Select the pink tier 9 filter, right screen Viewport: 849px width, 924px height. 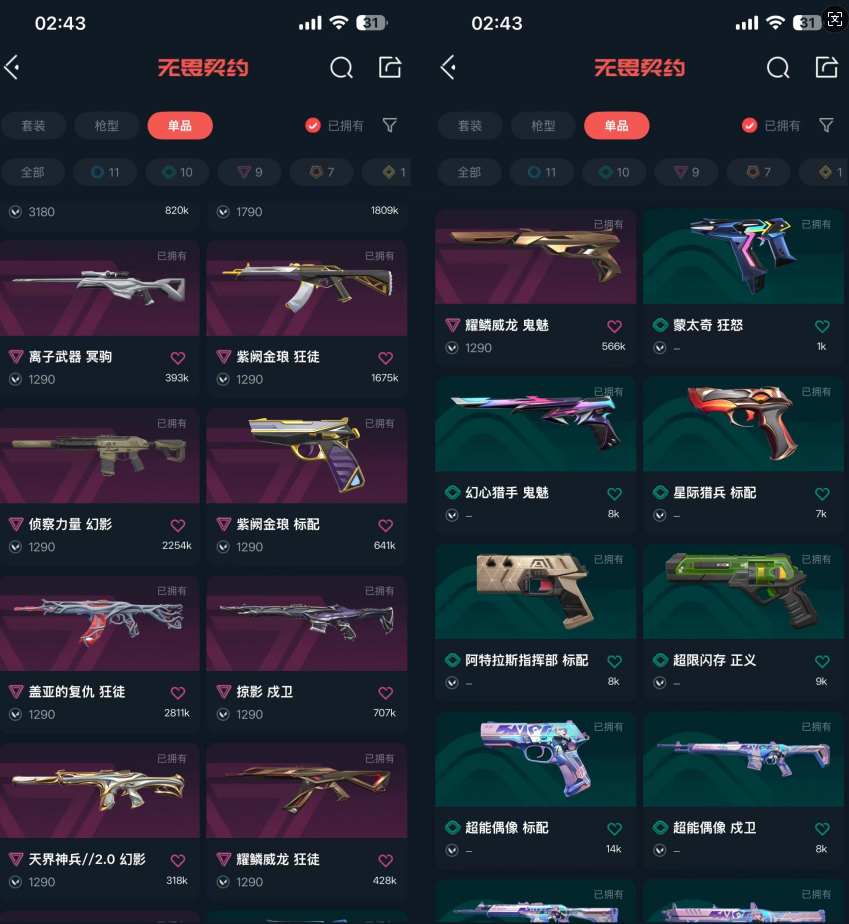(686, 172)
